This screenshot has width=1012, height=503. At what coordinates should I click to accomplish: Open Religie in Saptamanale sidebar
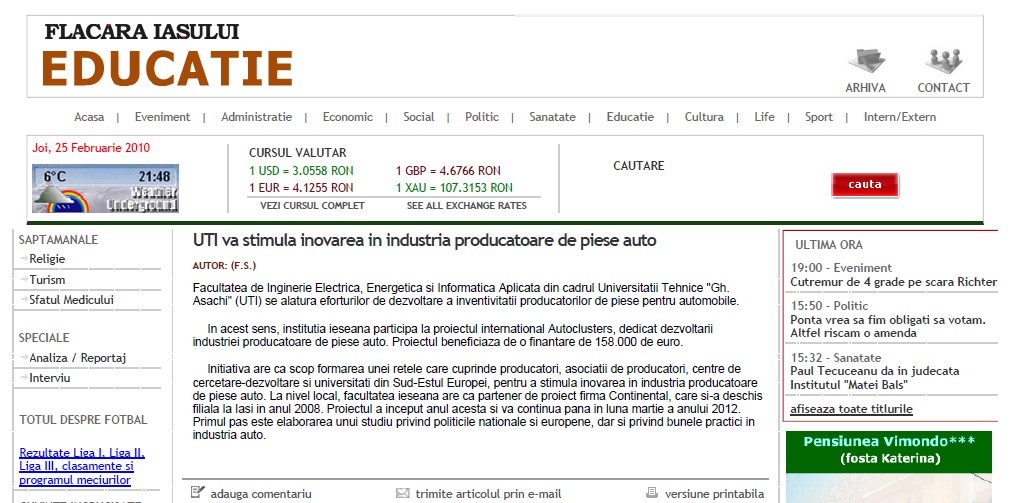point(47,259)
